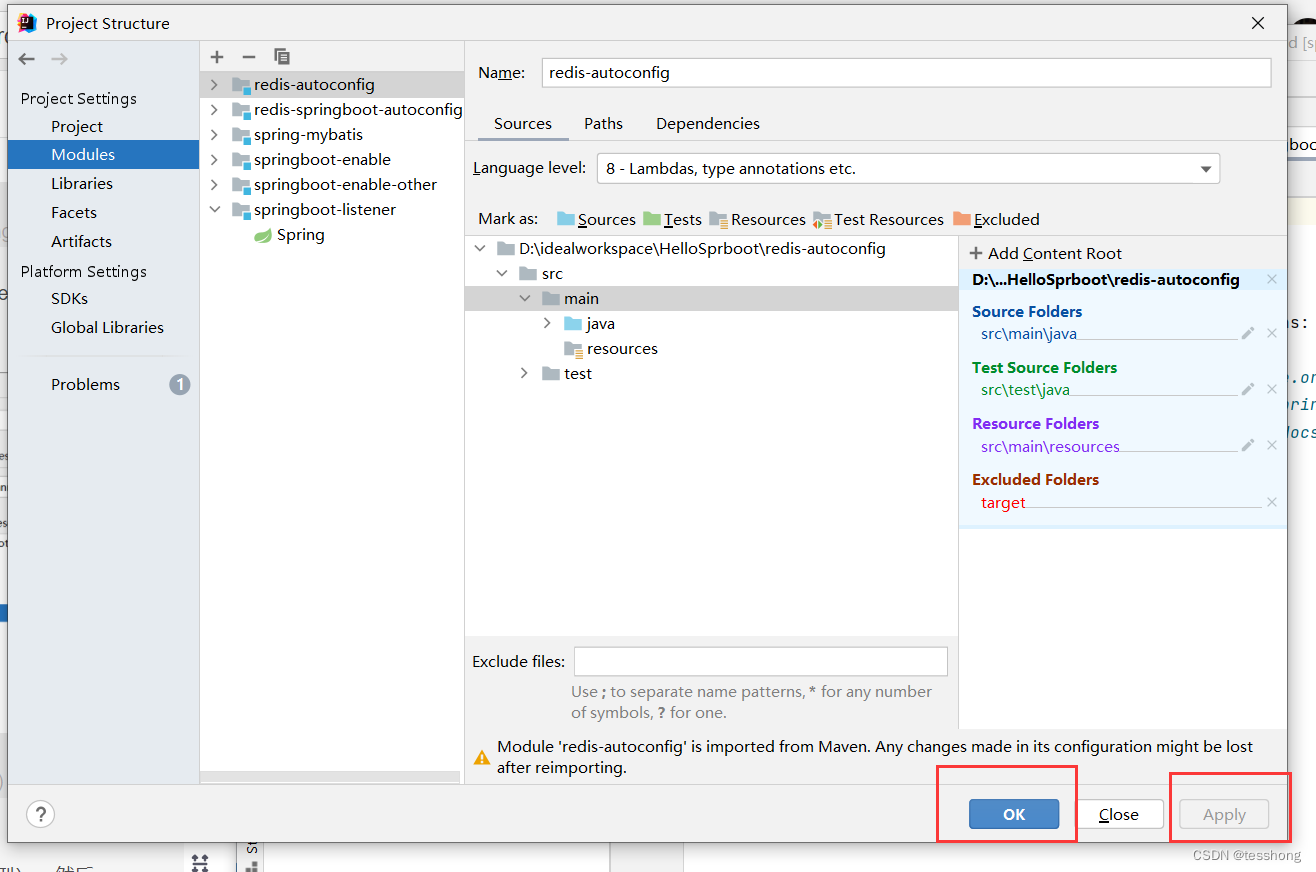Remove selected module using the minus icon
Screen dimensions: 1316x872
click(x=249, y=57)
